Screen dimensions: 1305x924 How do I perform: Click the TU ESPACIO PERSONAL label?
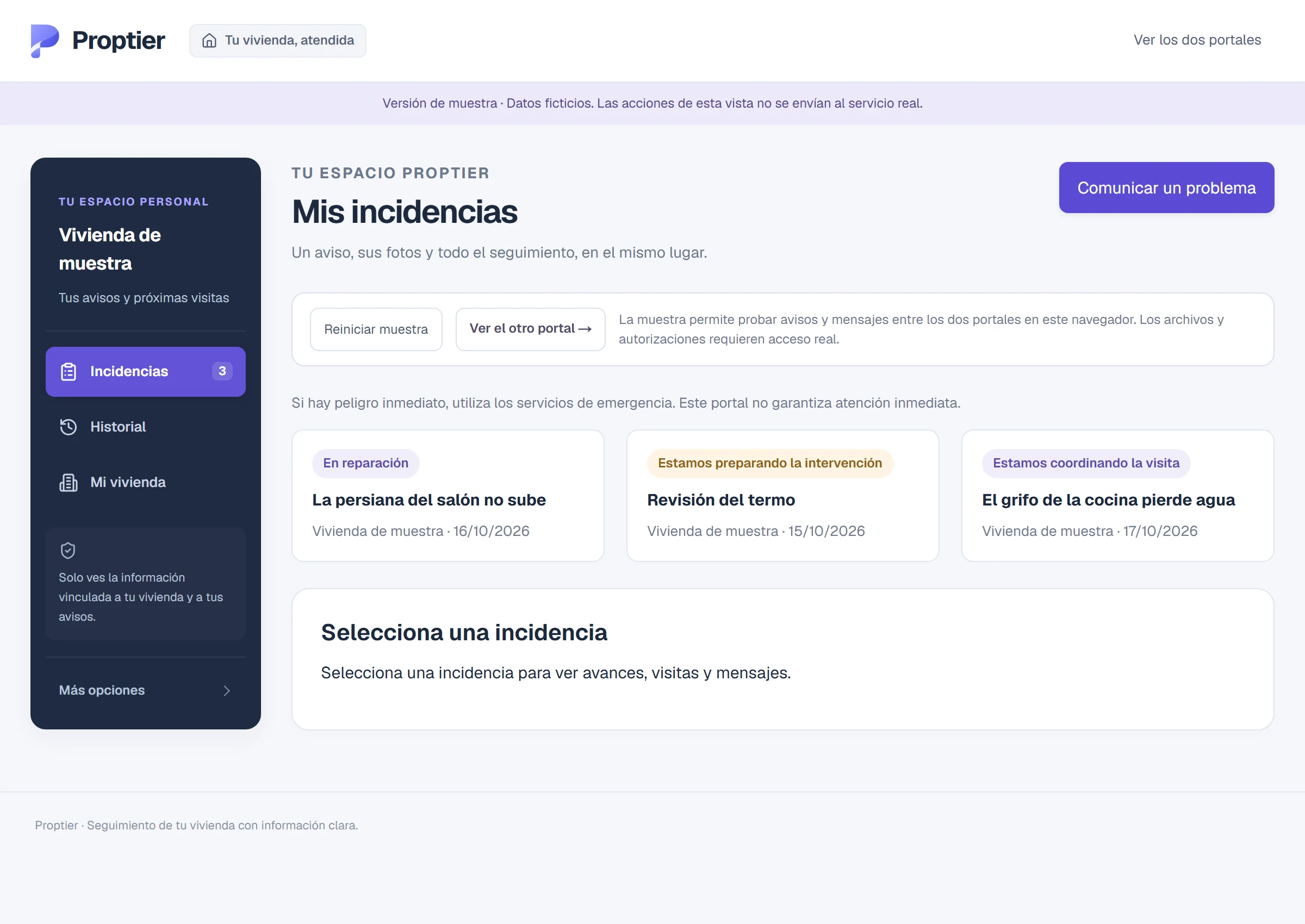tap(134, 202)
